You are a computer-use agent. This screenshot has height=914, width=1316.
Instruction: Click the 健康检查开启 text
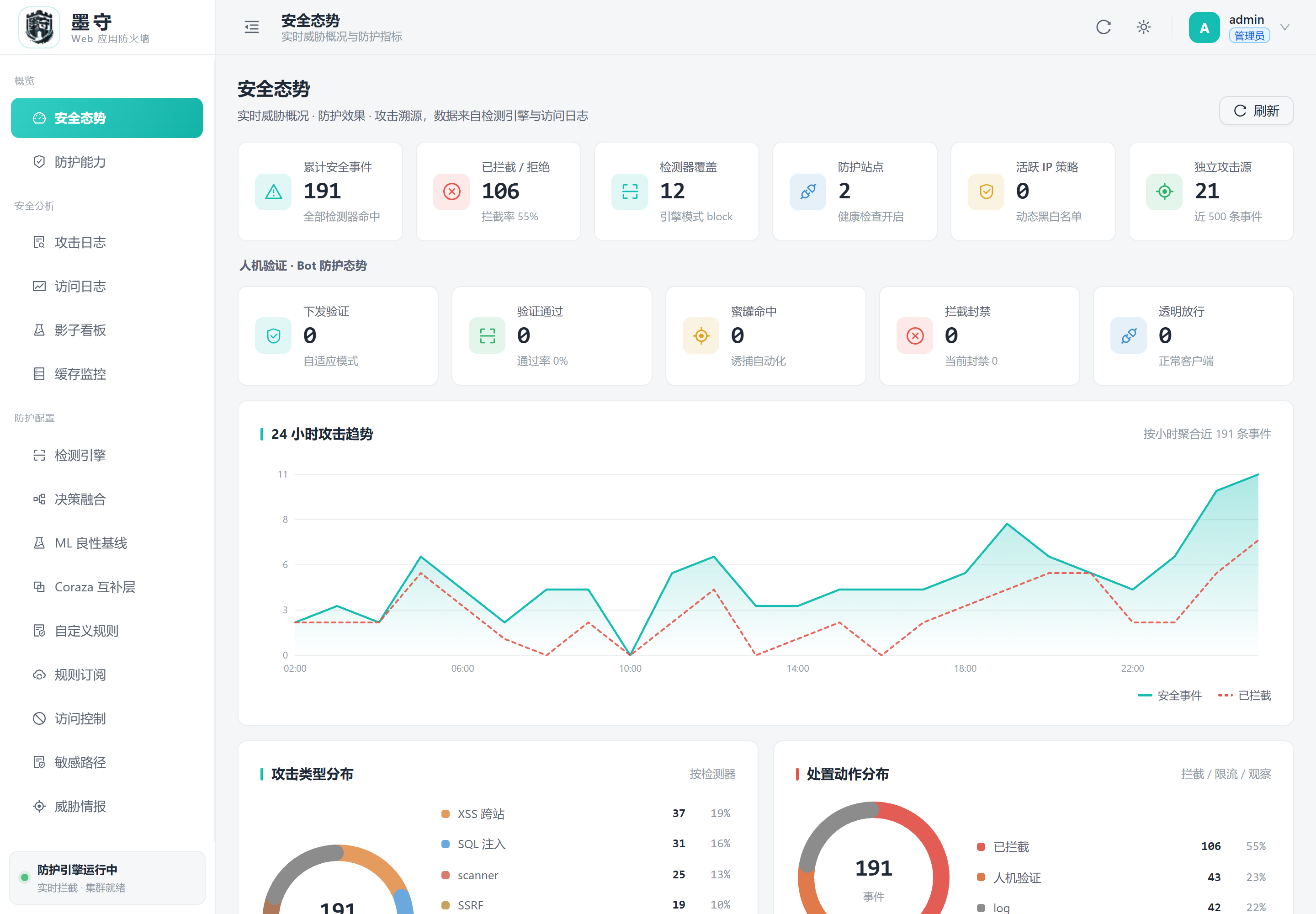click(870, 217)
